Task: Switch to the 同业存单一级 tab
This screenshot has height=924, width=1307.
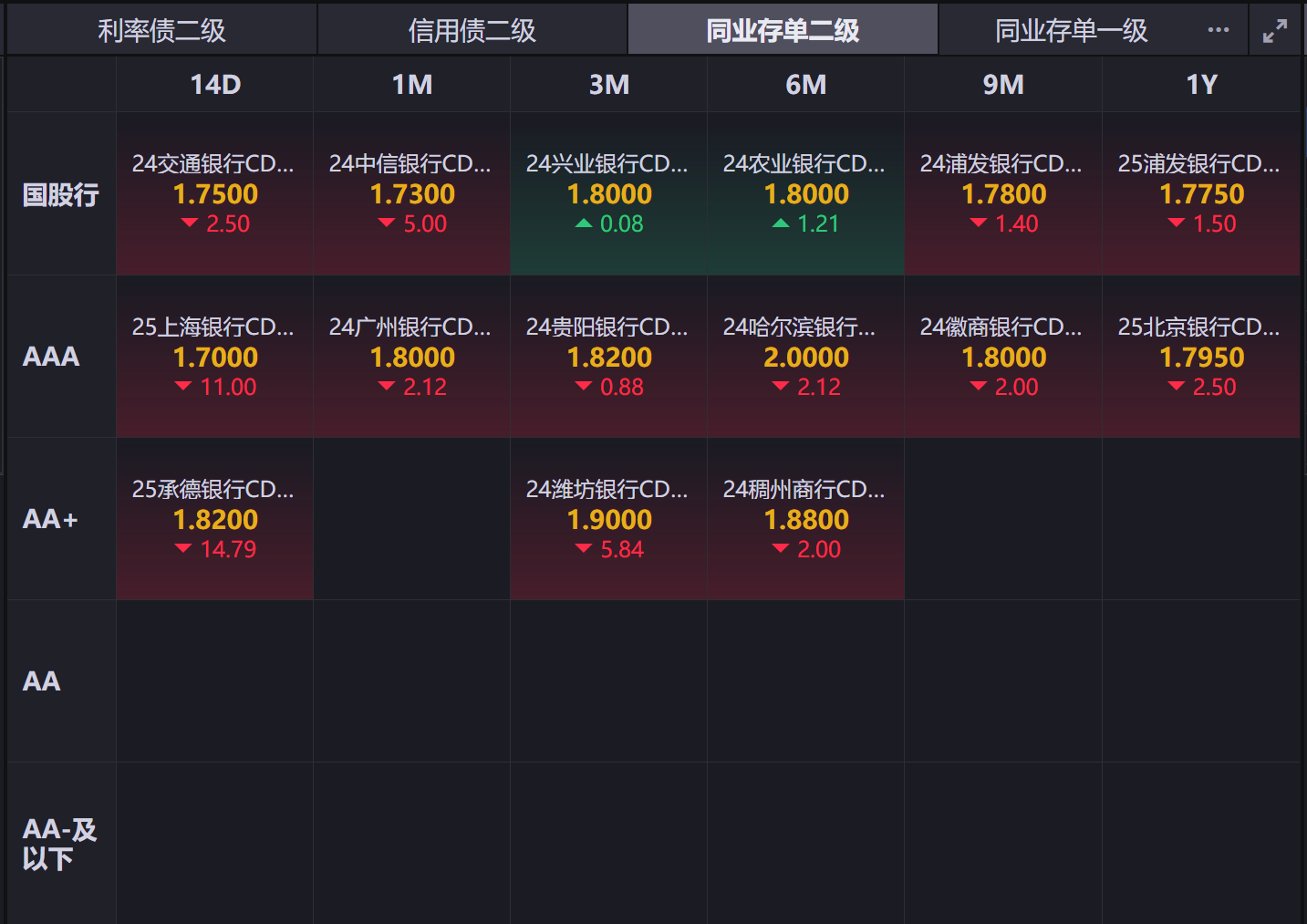Action: tap(1072, 29)
